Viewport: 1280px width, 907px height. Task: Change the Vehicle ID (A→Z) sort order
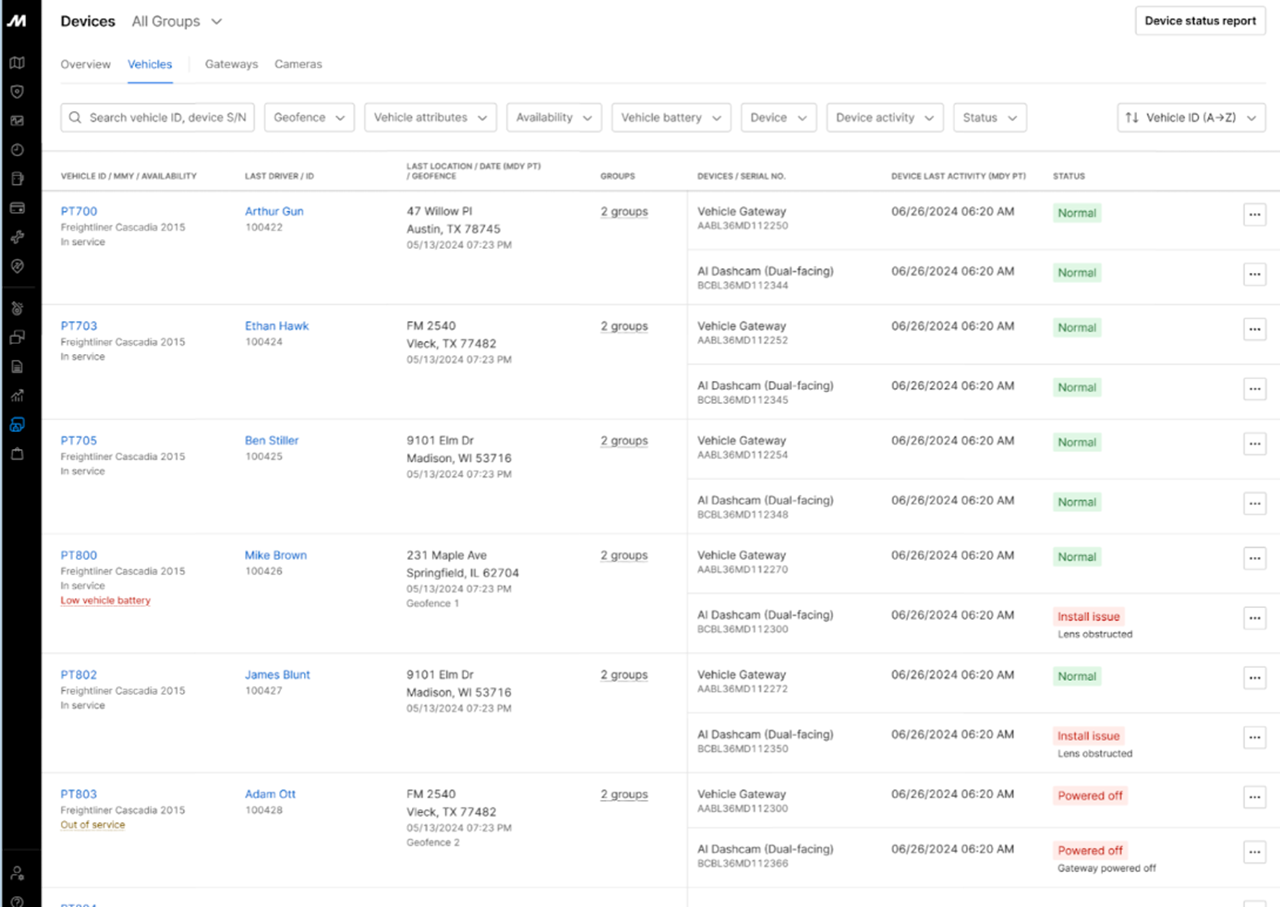[x=1190, y=118]
